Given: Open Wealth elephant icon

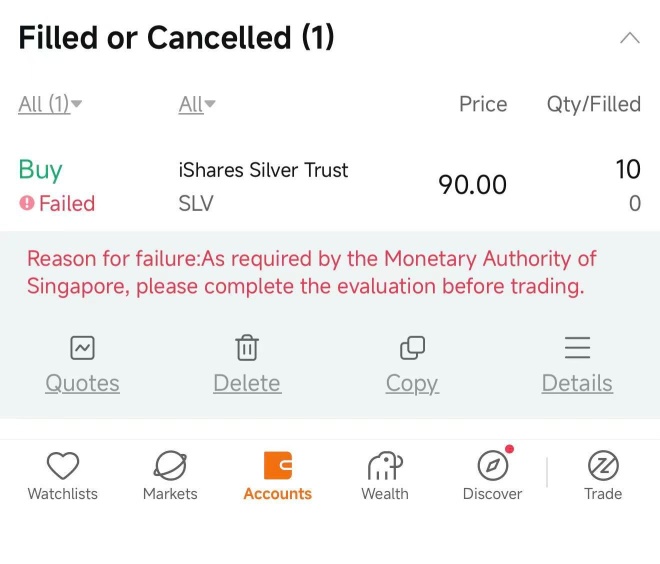Looking at the screenshot, I should point(385,466).
